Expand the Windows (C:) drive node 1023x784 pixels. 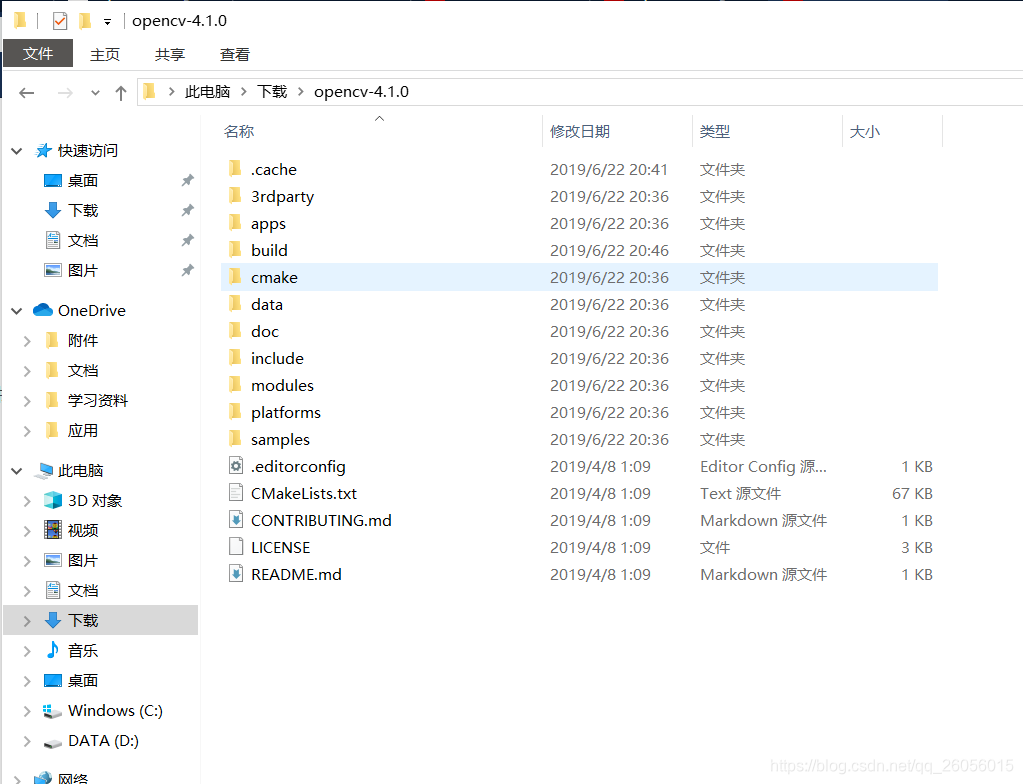27,711
